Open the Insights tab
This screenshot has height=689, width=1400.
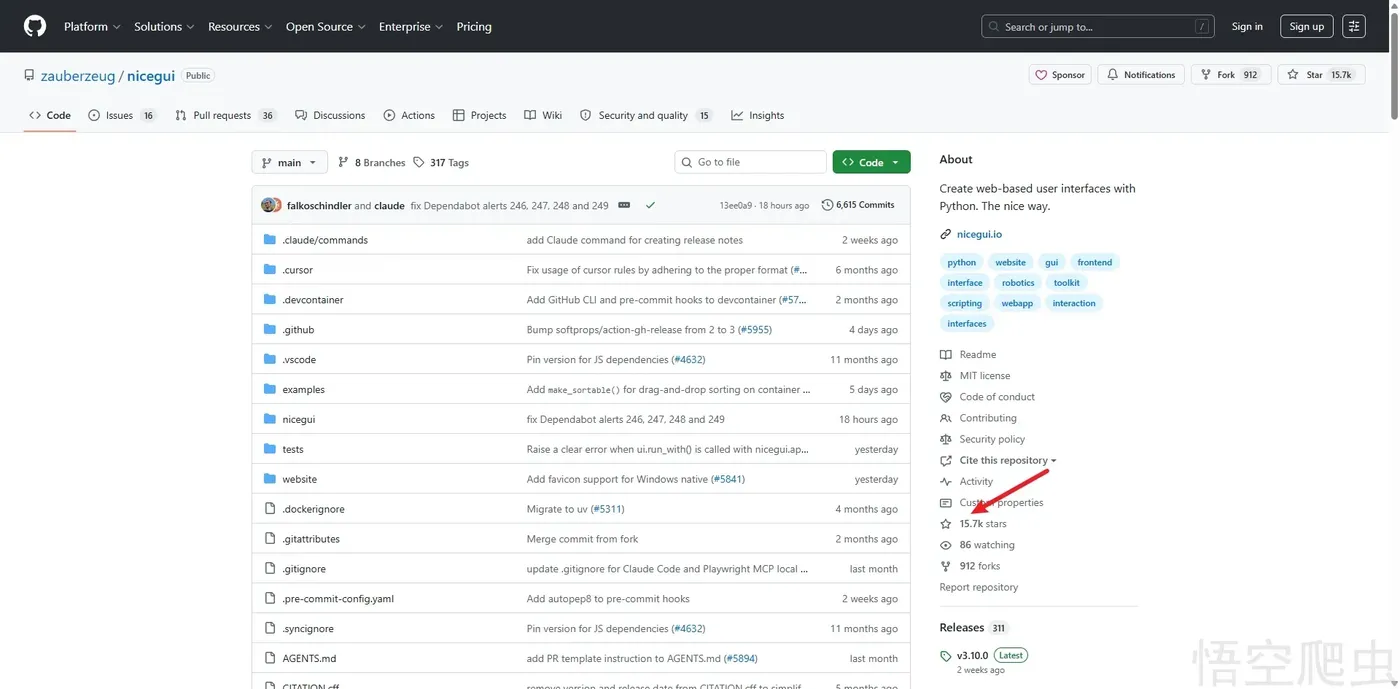[757, 116]
